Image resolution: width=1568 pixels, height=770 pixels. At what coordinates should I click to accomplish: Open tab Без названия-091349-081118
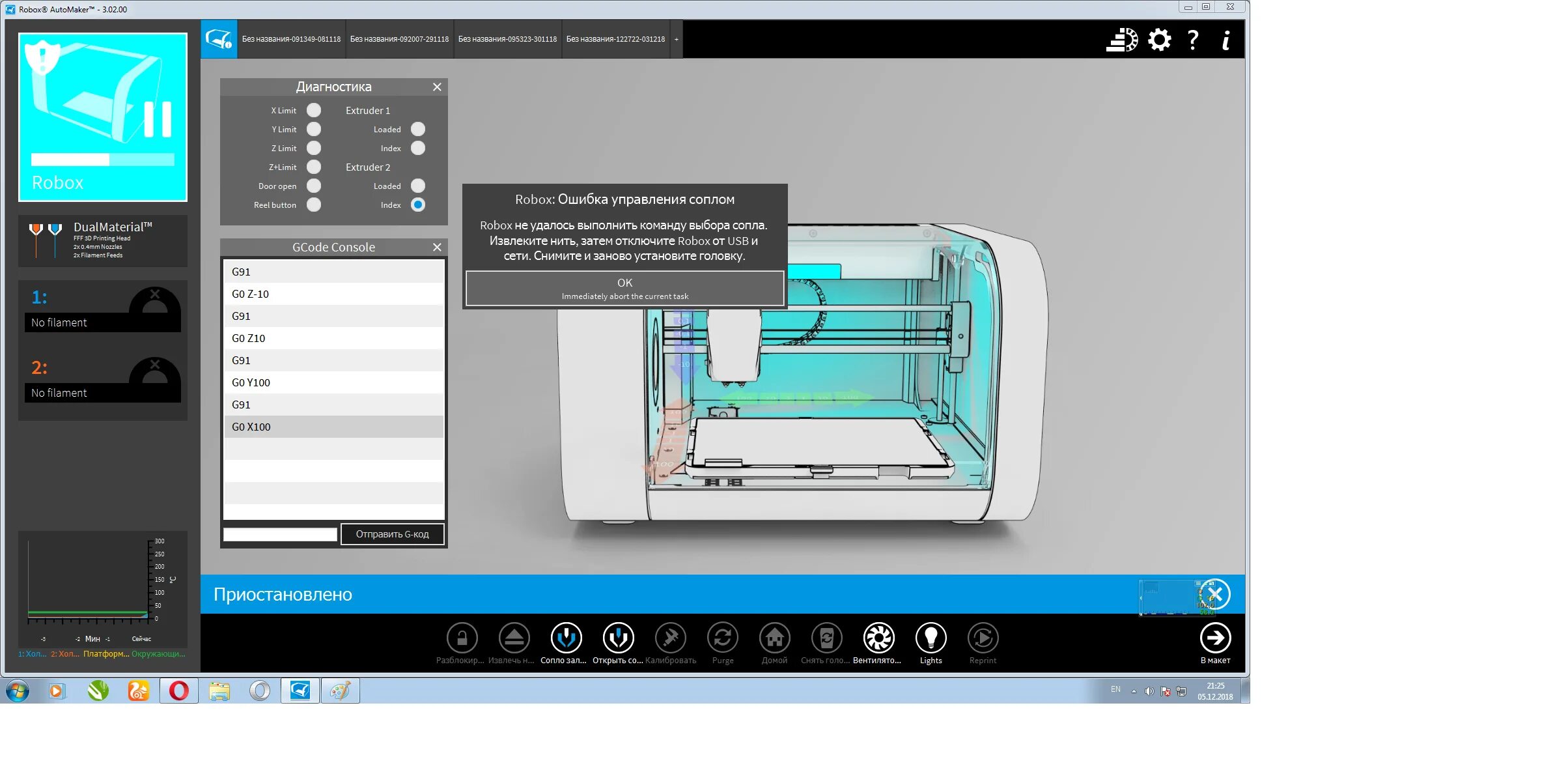tap(291, 39)
